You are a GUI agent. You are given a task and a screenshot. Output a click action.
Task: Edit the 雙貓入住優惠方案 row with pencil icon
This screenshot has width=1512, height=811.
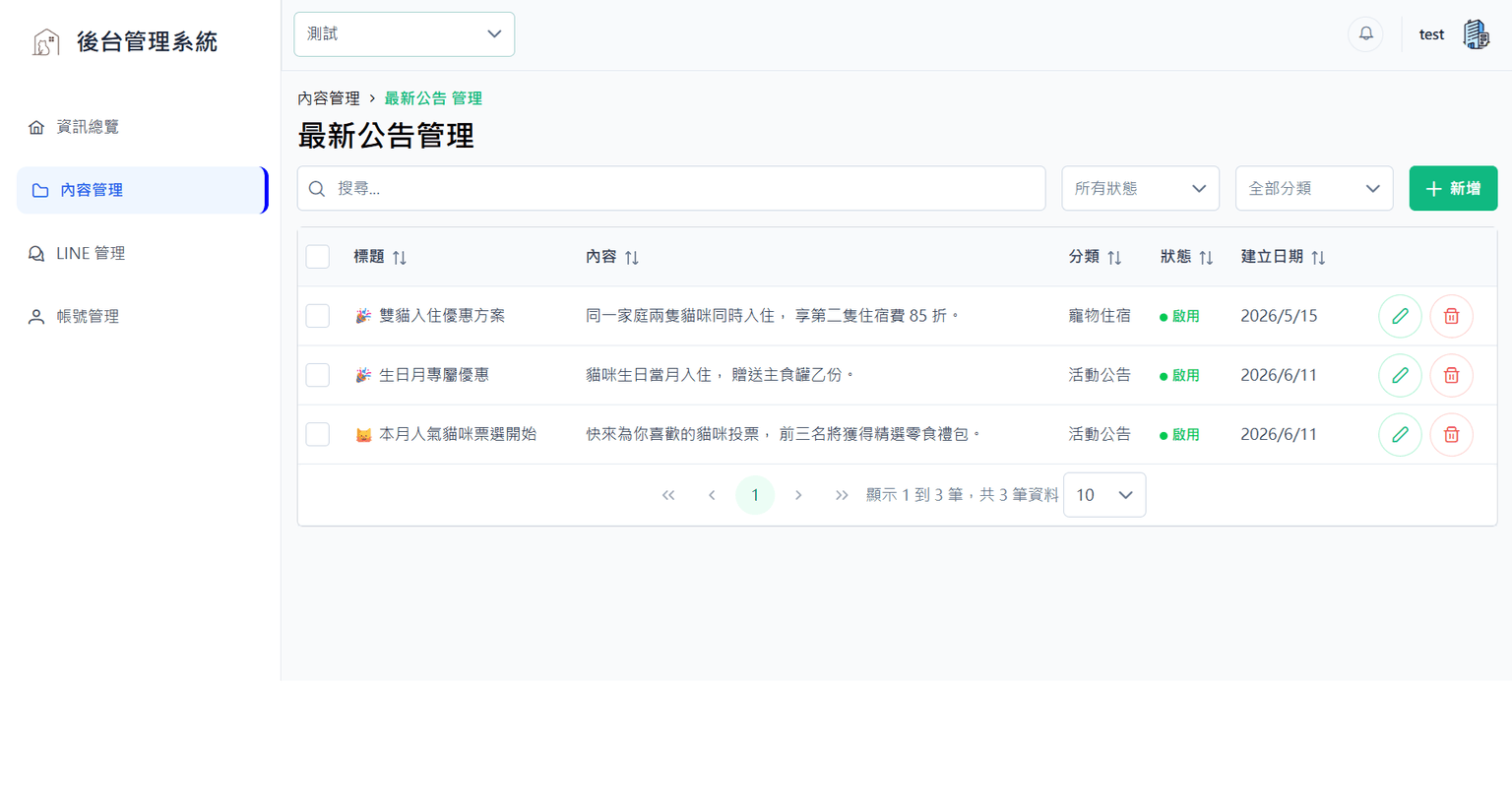1400,316
